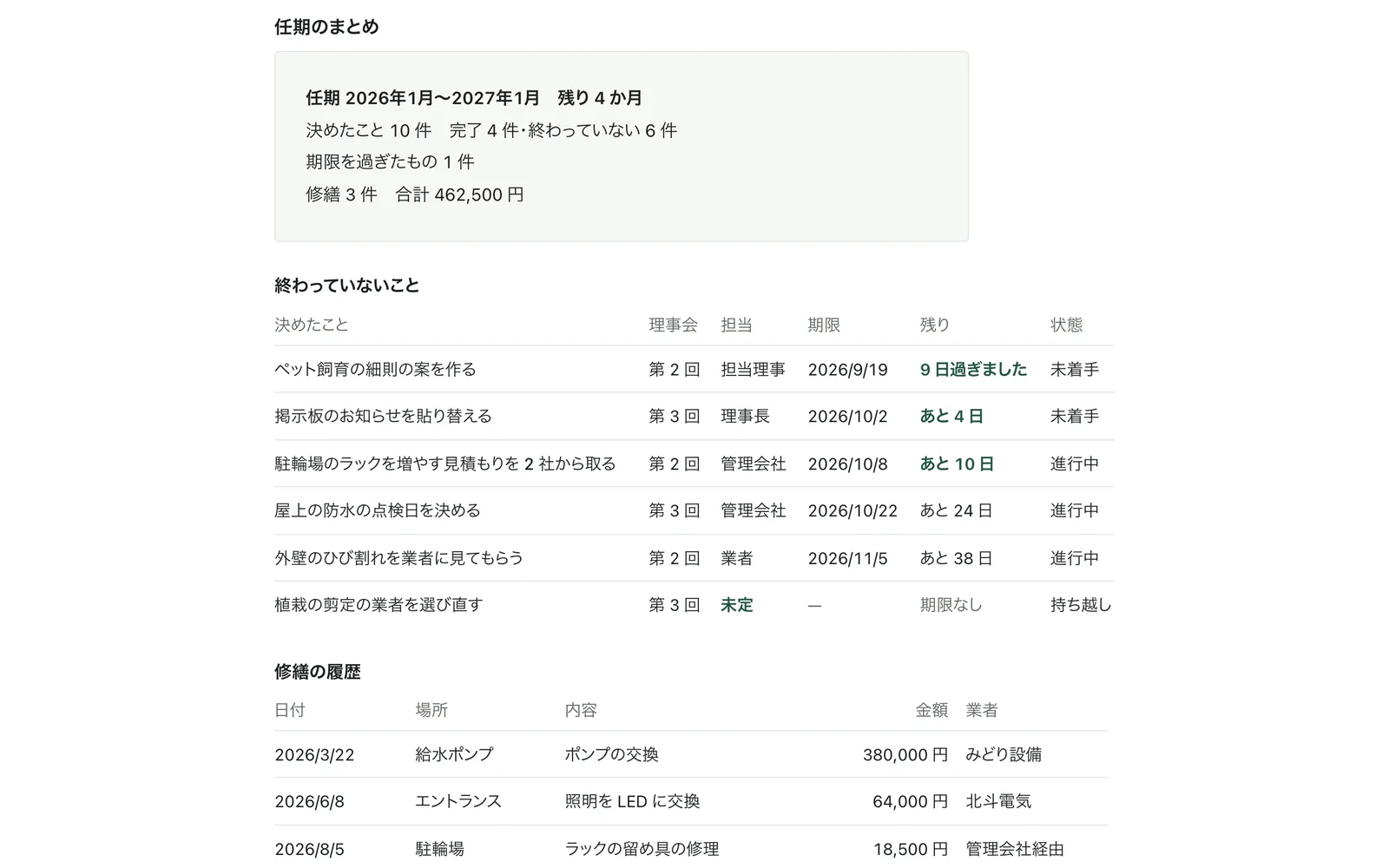Select 外壁のひび割れを業者に見てもらう row

tap(694, 557)
